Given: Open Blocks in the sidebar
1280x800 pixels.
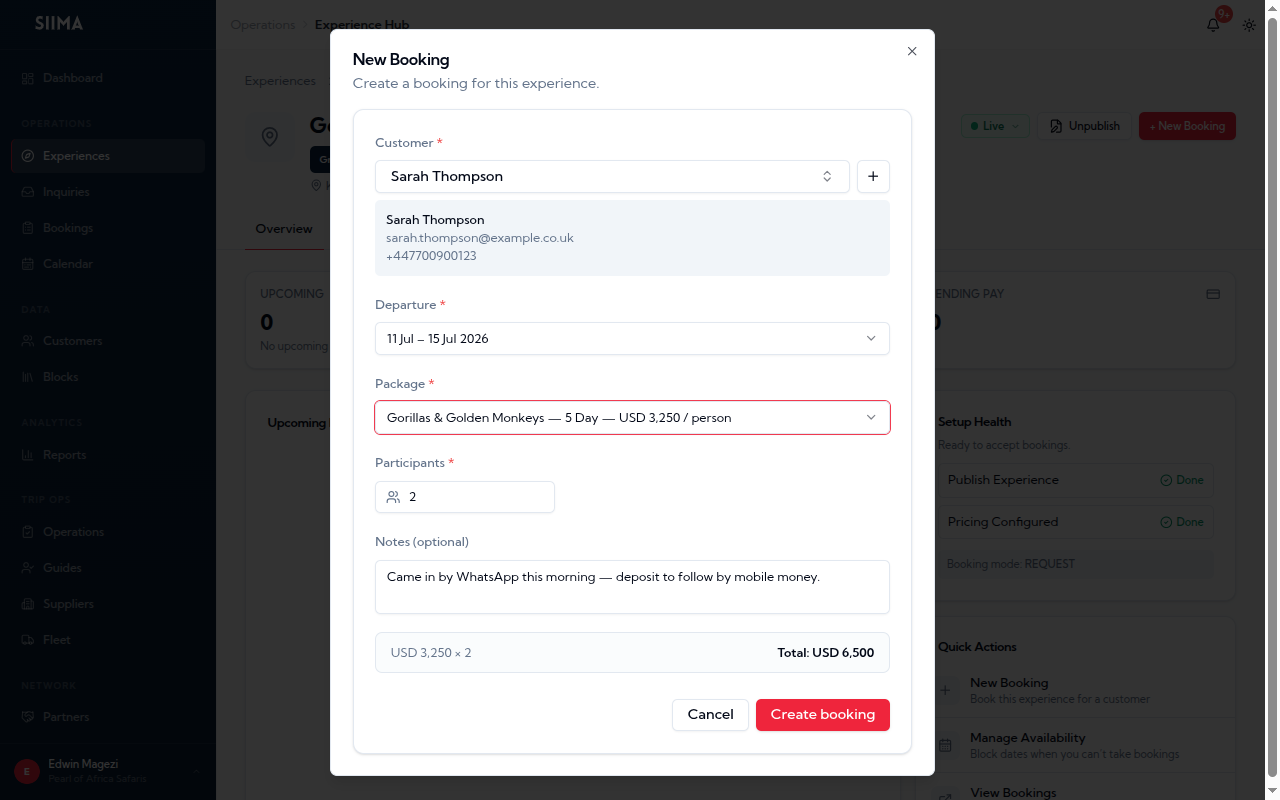Looking at the screenshot, I should click(108, 377).
